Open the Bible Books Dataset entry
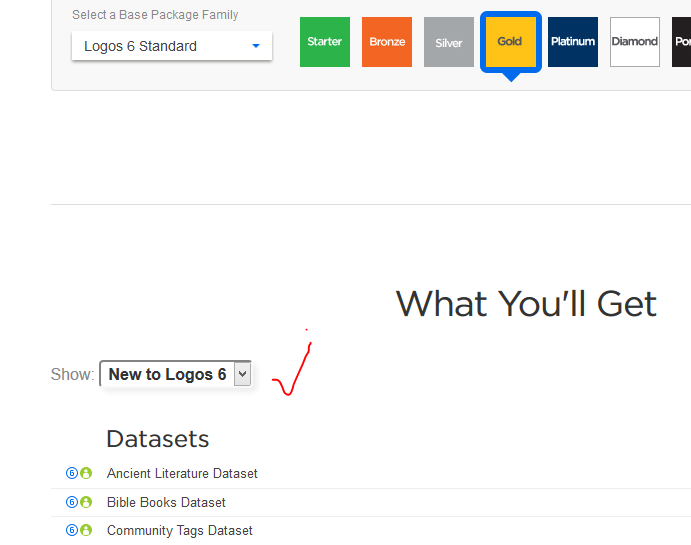 166,502
